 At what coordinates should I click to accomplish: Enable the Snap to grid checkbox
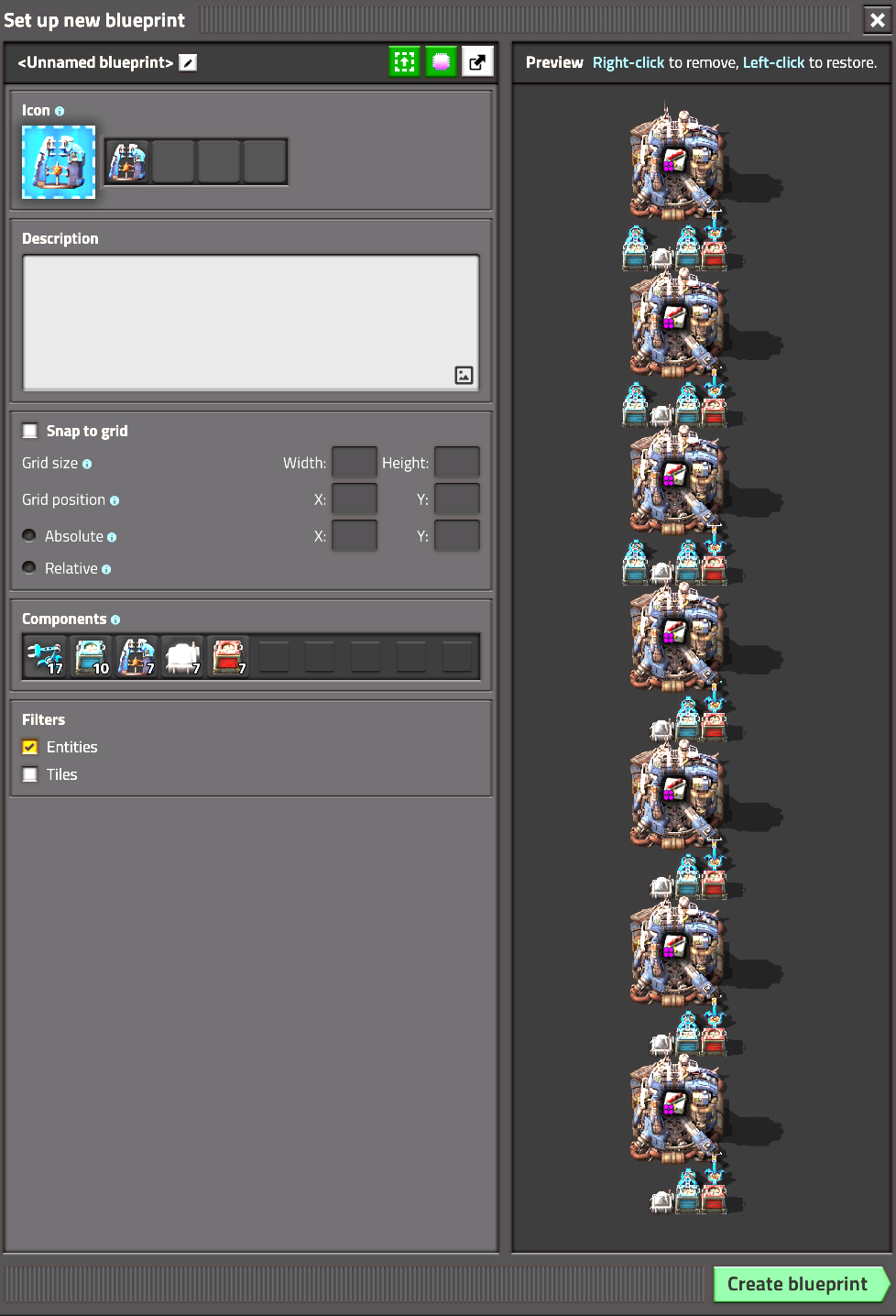[30, 431]
